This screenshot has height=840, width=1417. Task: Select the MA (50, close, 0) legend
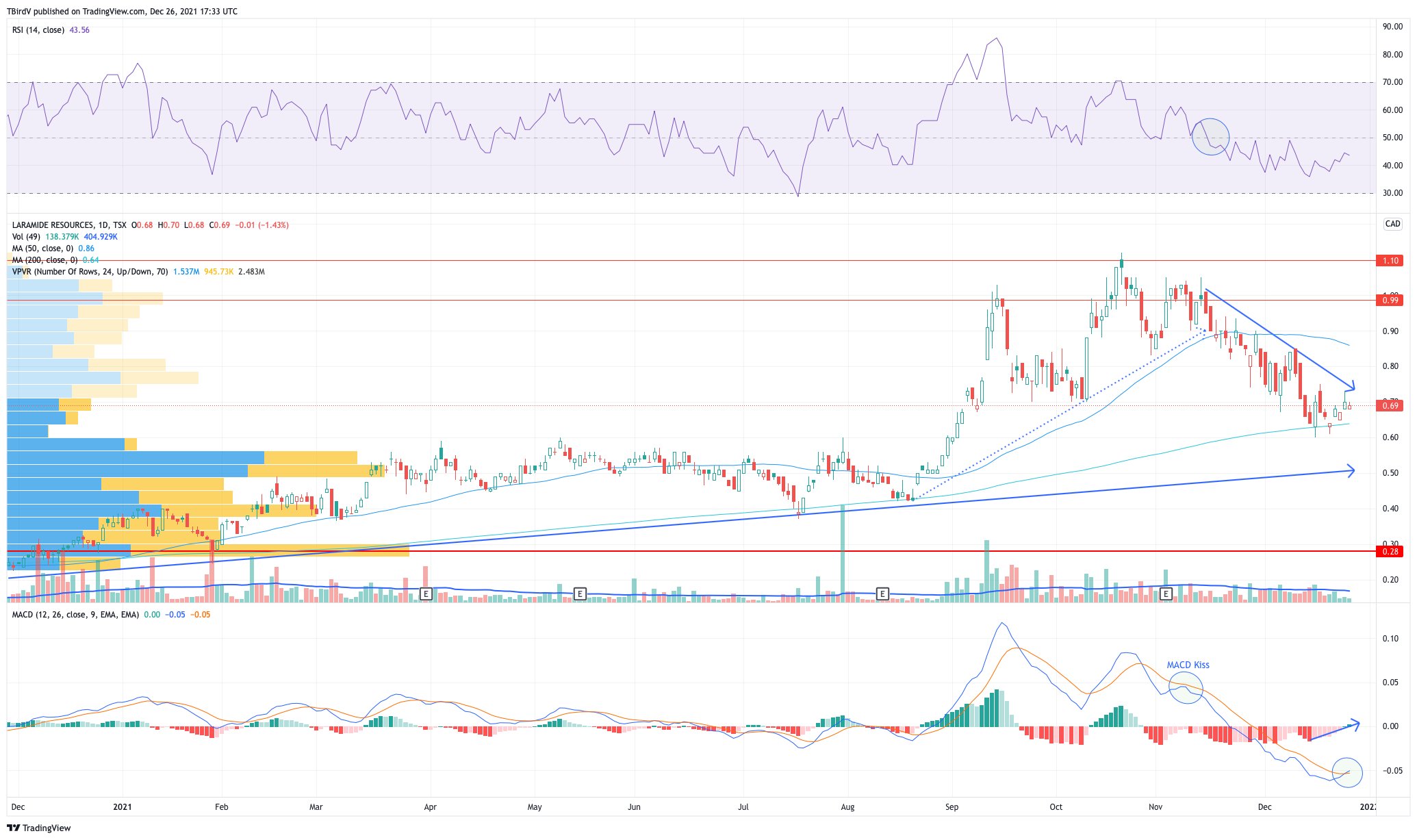tap(43, 249)
